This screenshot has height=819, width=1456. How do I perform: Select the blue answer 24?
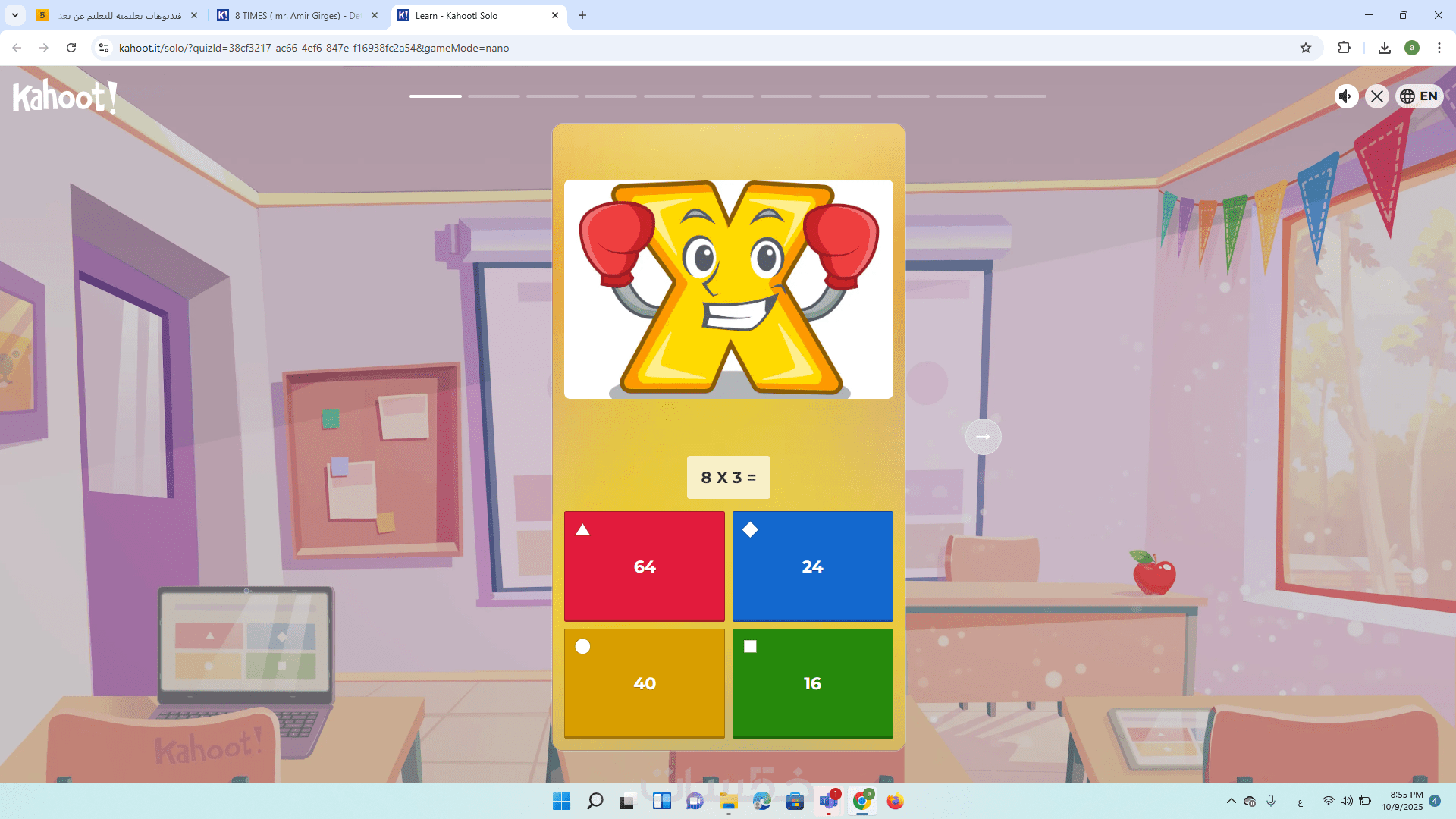(812, 566)
